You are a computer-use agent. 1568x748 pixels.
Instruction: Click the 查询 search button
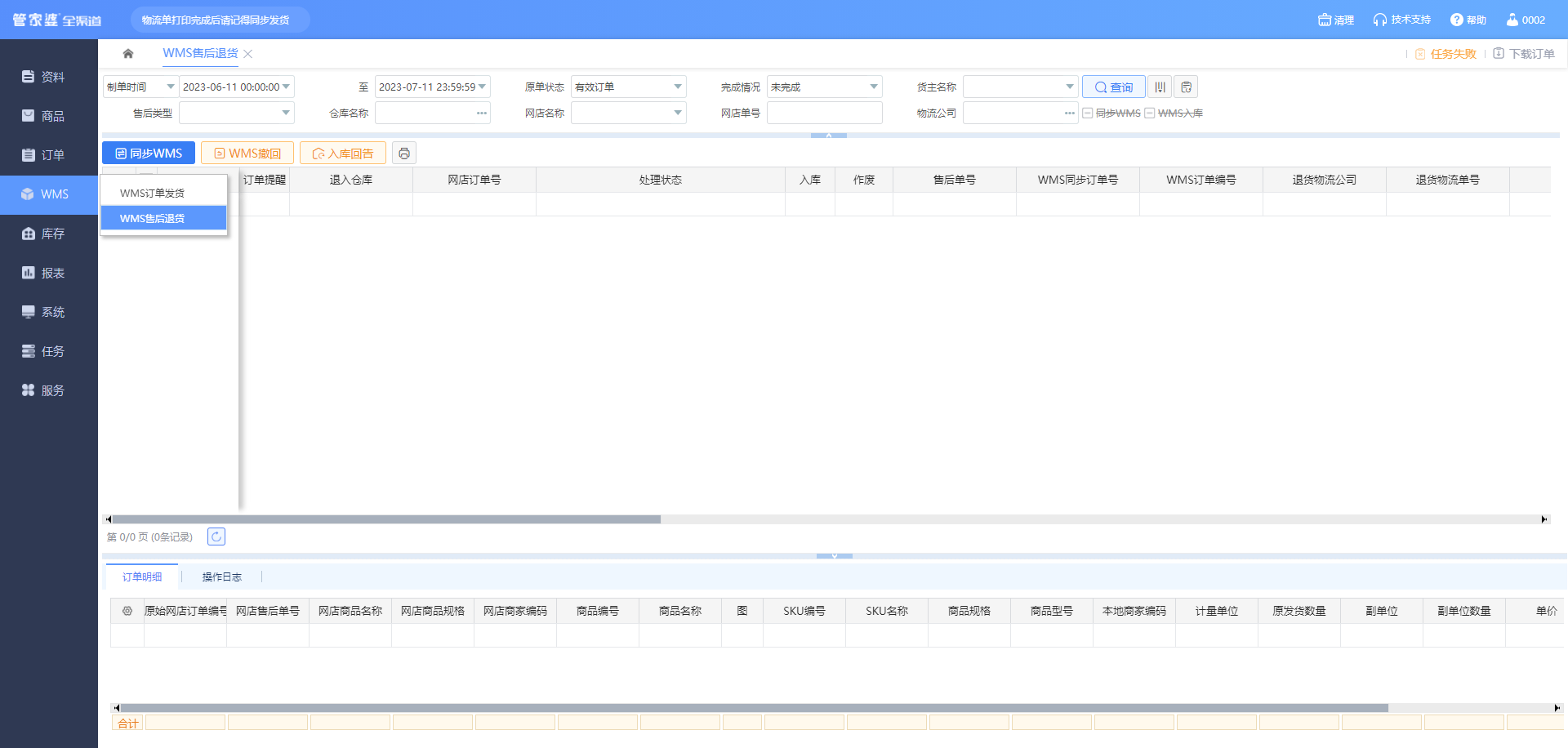click(1114, 87)
